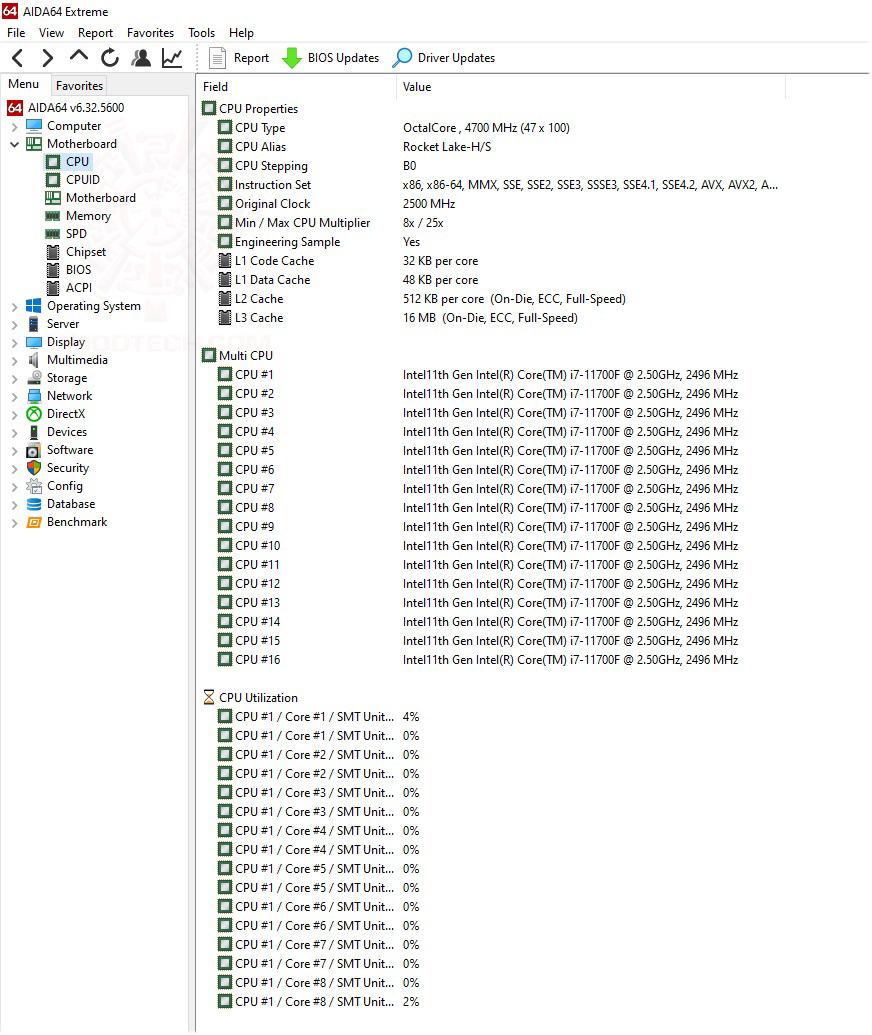
Task: Open the Help menu
Action: pyautogui.click(x=242, y=33)
